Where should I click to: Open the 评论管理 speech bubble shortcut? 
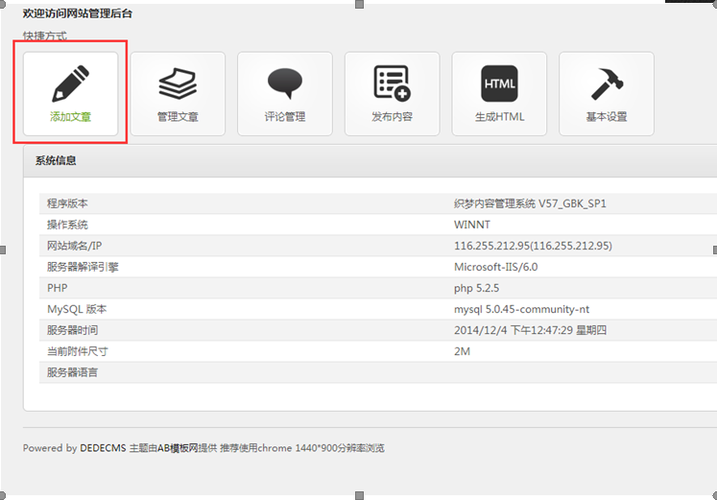(x=285, y=93)
